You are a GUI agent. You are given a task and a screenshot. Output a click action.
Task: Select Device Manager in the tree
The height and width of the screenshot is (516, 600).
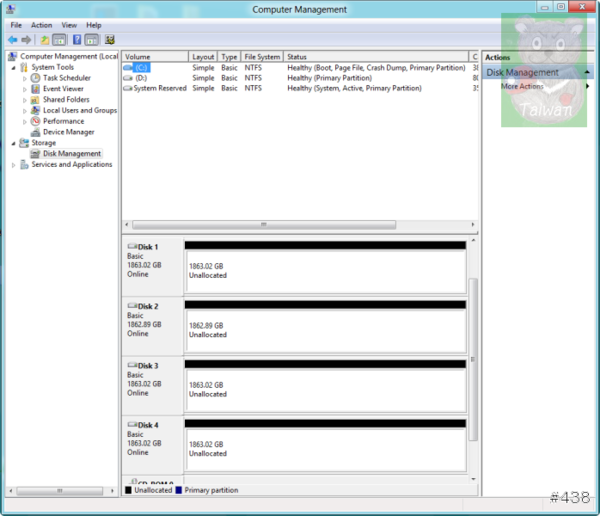click(68, 132)
